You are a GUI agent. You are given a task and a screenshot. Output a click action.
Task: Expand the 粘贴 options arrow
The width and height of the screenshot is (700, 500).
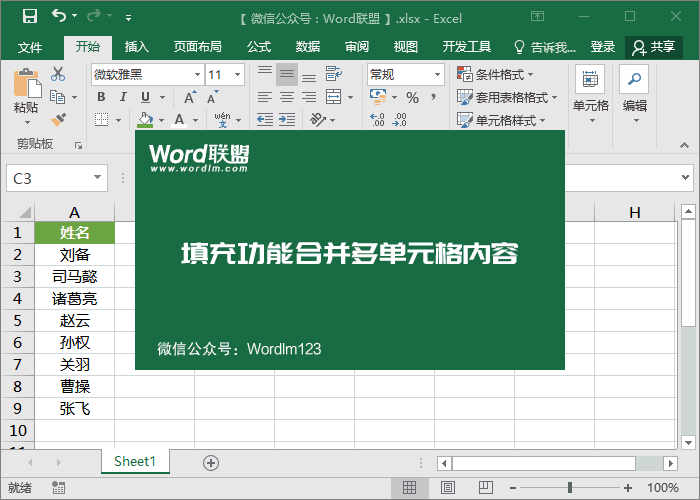coord(27,122)
